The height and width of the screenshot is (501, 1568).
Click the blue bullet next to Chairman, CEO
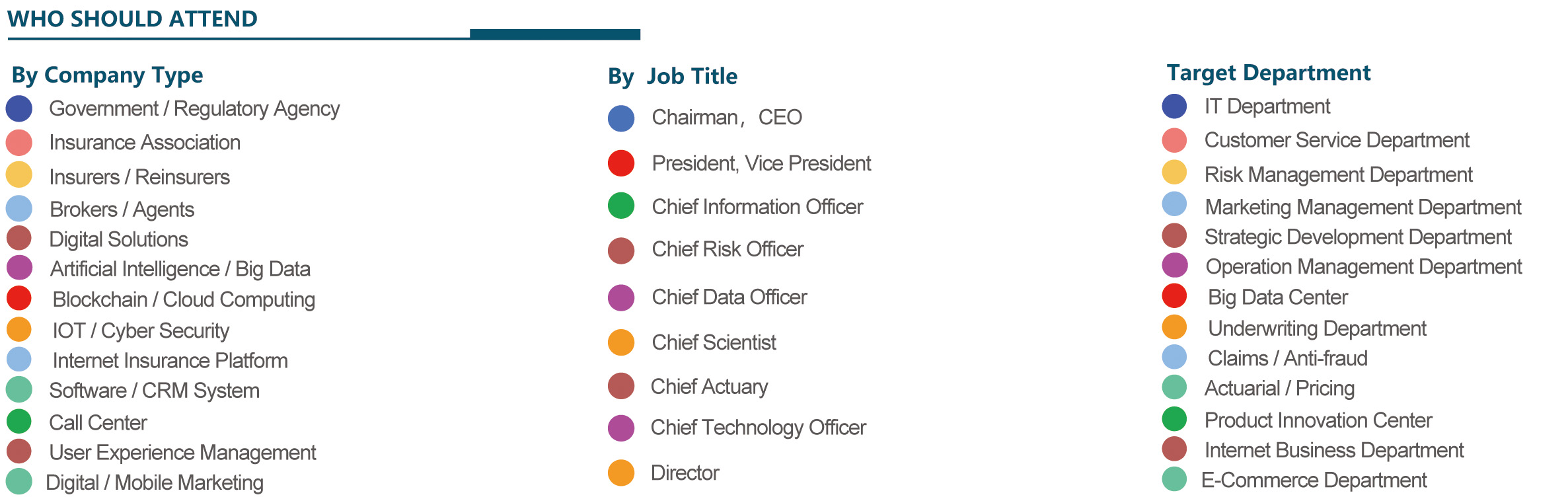pos(621,118)
